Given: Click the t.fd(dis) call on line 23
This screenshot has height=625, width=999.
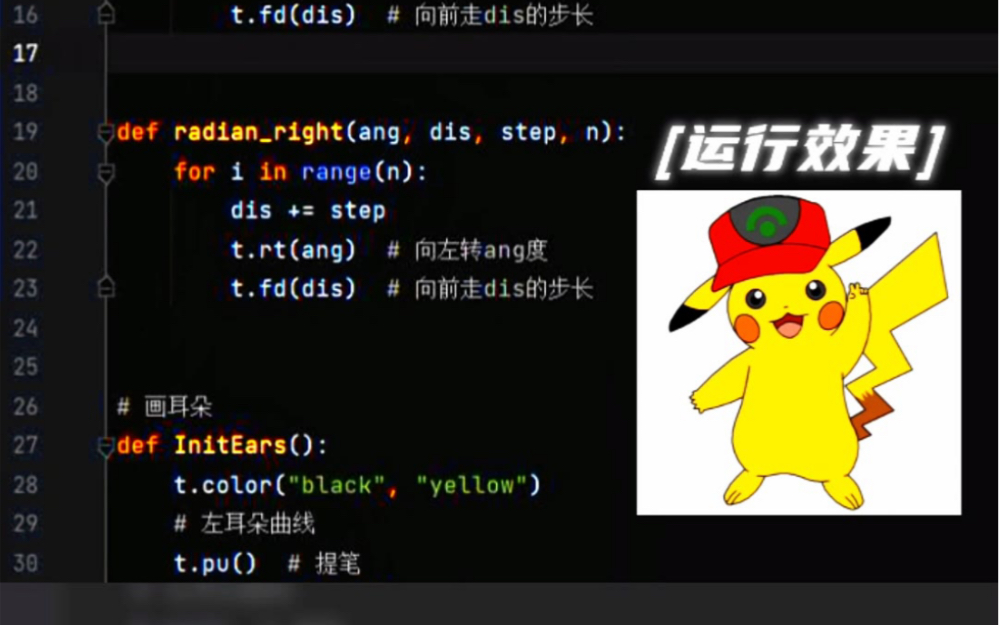Looking at the screenshot, I should coord(293,289).
